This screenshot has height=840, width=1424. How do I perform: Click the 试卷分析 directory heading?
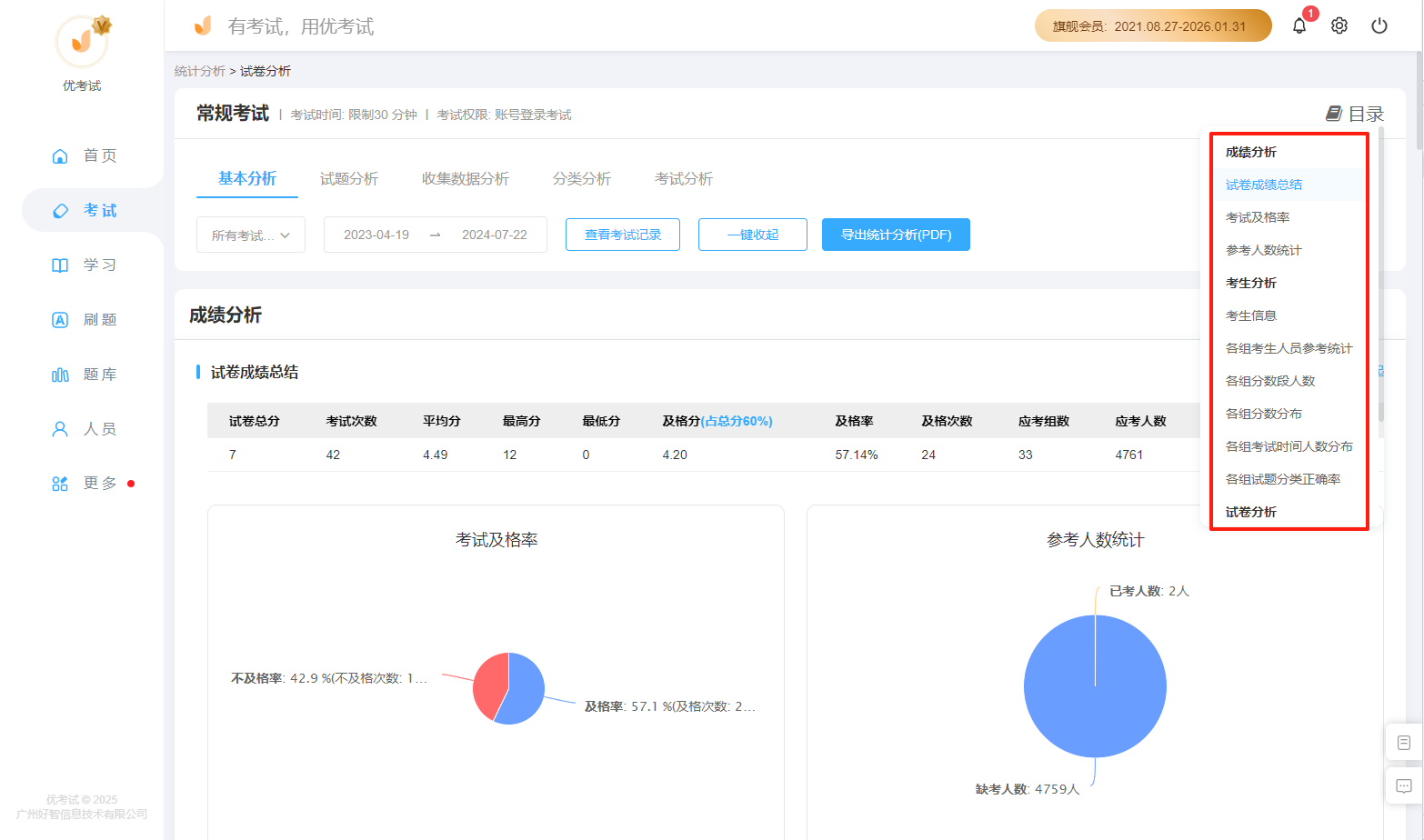click(x=1251, y=512)
